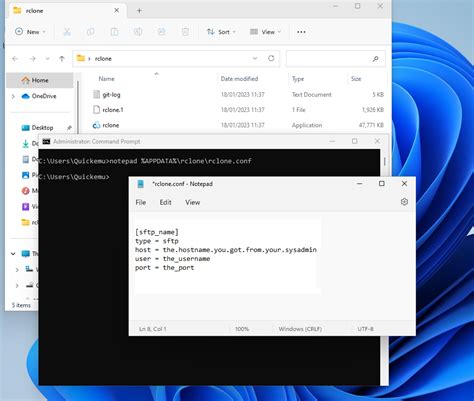Click the Command Prompt title bar icon
Image resolution: width=474 pixels, height=401 pixels.
[47, 142]
